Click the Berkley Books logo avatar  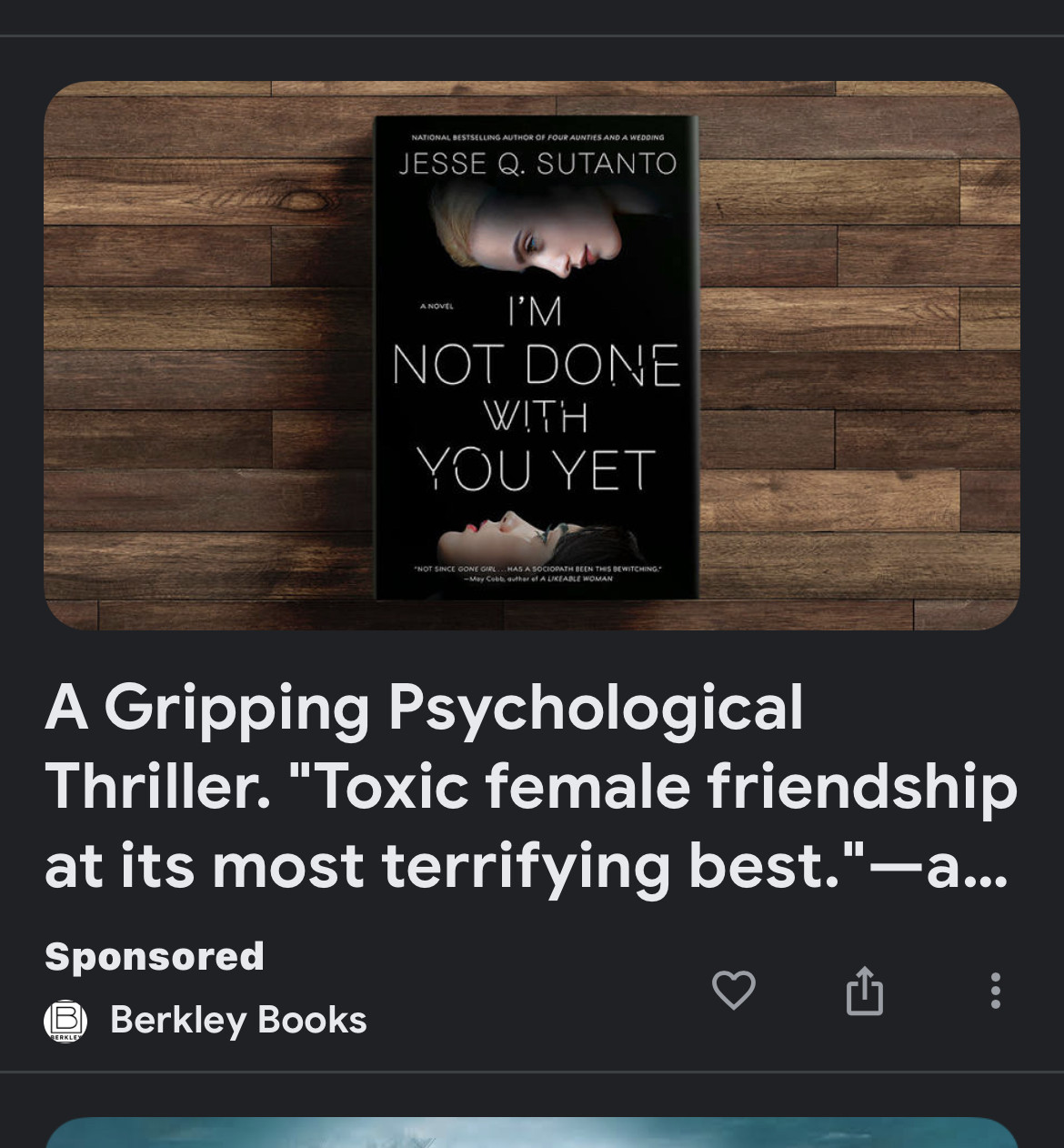(x=65, y=1021)
